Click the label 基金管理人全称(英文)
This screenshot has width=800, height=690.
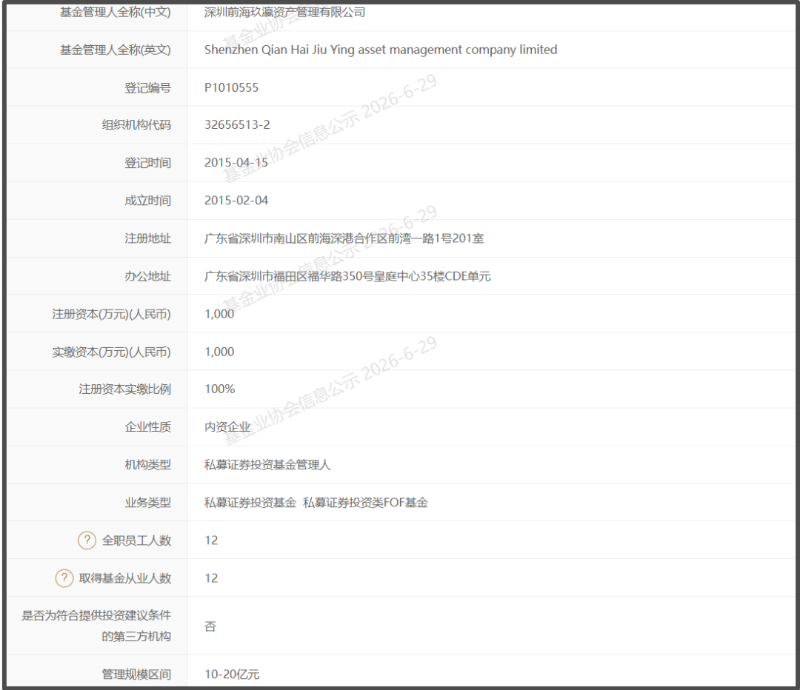(x=115, y=50)
